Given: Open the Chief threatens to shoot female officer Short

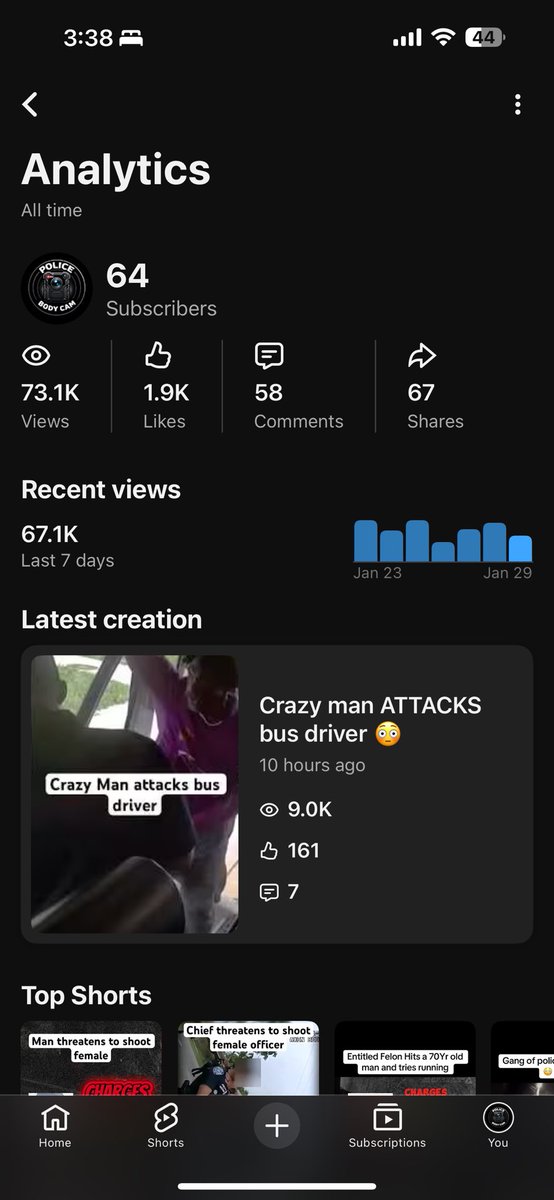Looking at the screenshot, I should pos(248,1057).
